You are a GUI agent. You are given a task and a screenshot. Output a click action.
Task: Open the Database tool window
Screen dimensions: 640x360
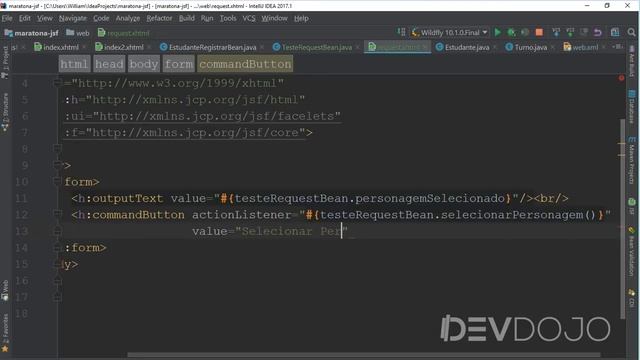(632, 107)
